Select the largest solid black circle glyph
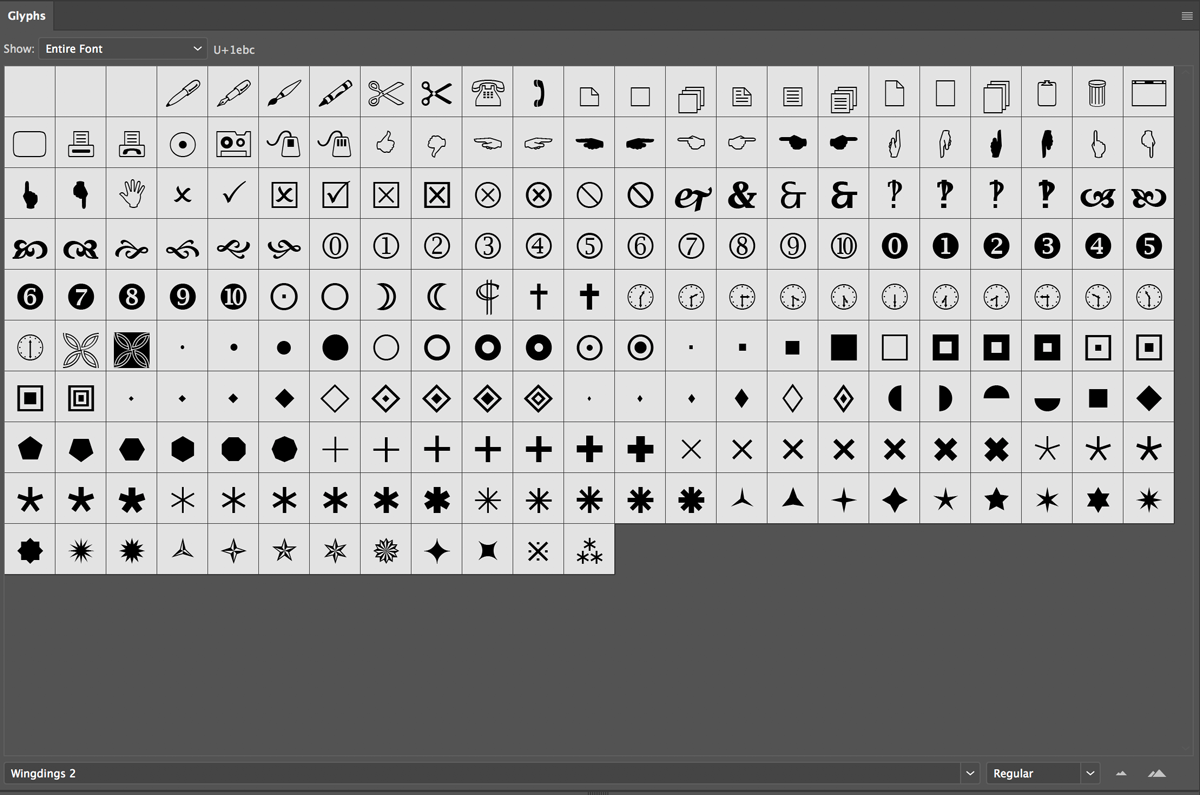The image size is (1200, 795). tap(335, 348)
